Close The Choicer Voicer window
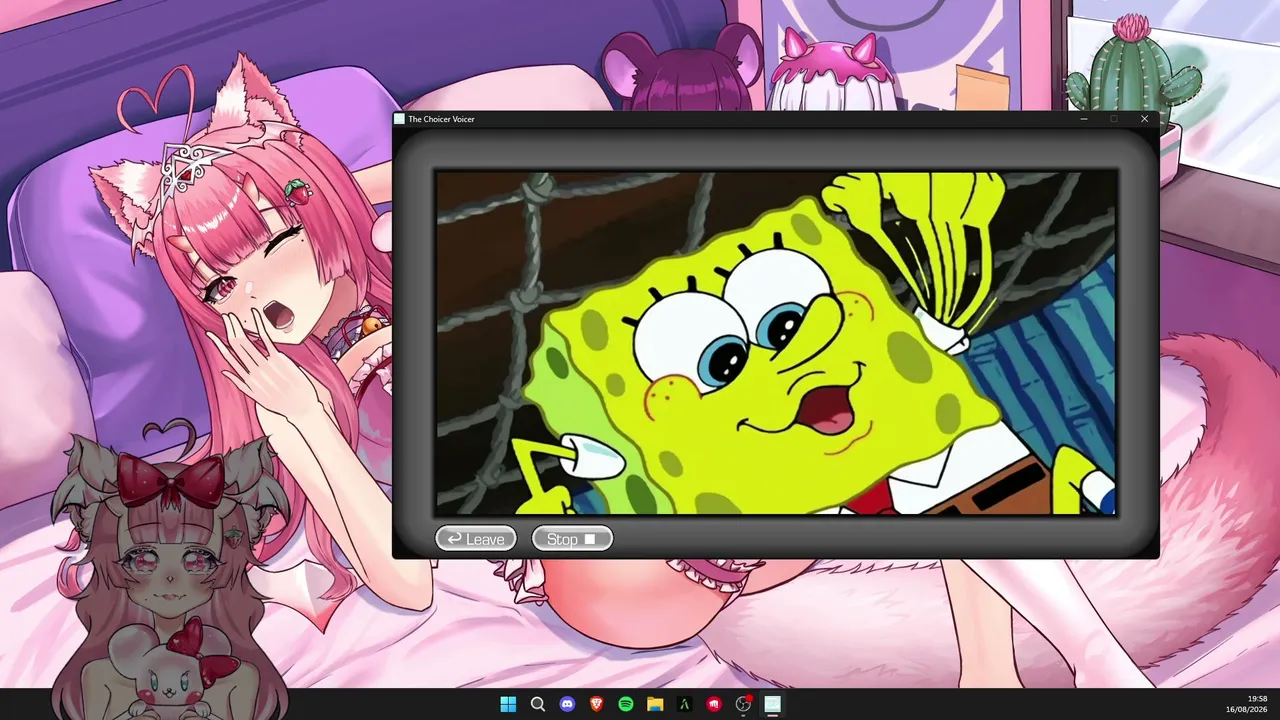 point(1145,119)
